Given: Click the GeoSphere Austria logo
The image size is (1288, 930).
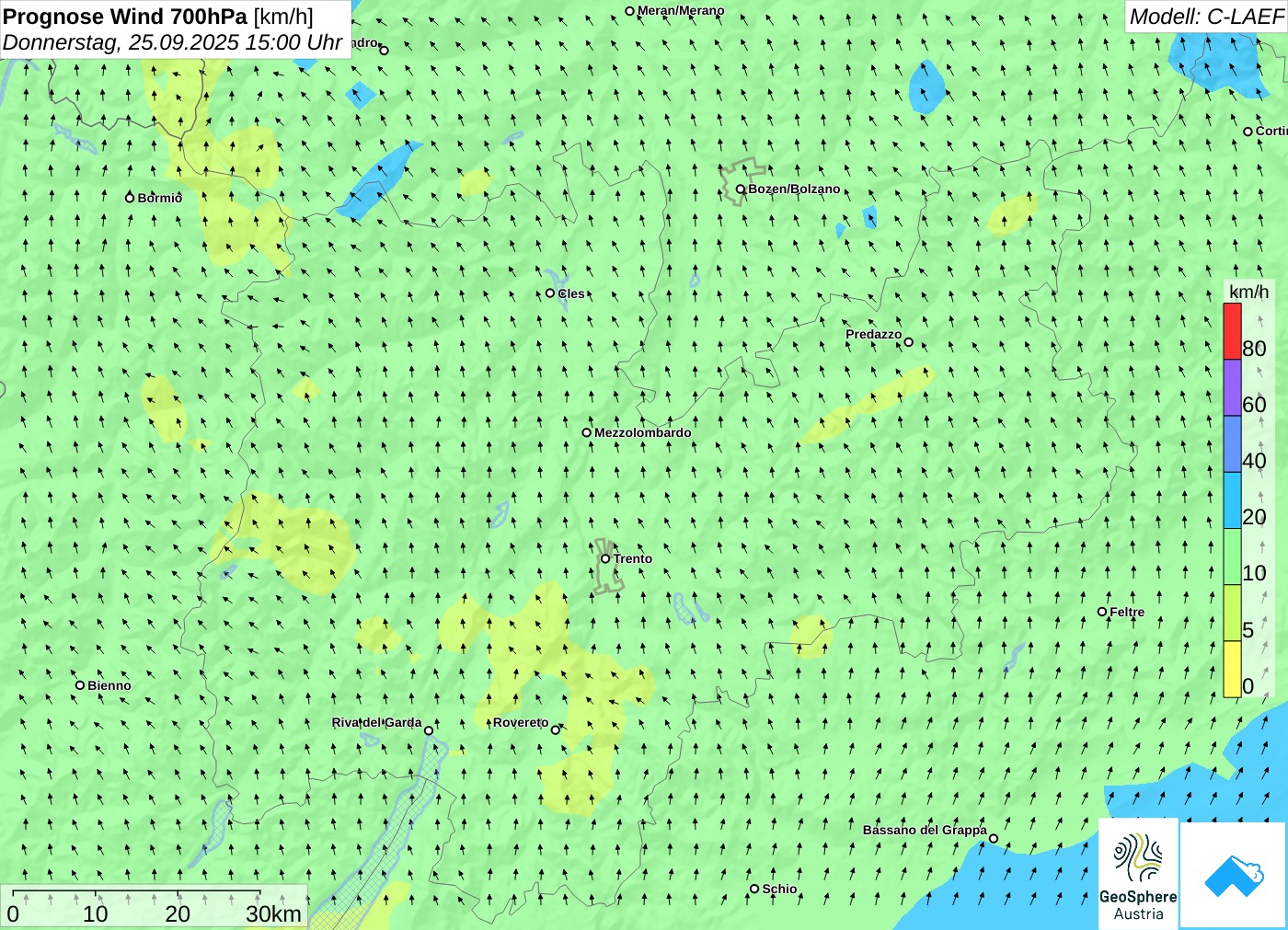Looking at the screenshot, I should [1138, 873].
